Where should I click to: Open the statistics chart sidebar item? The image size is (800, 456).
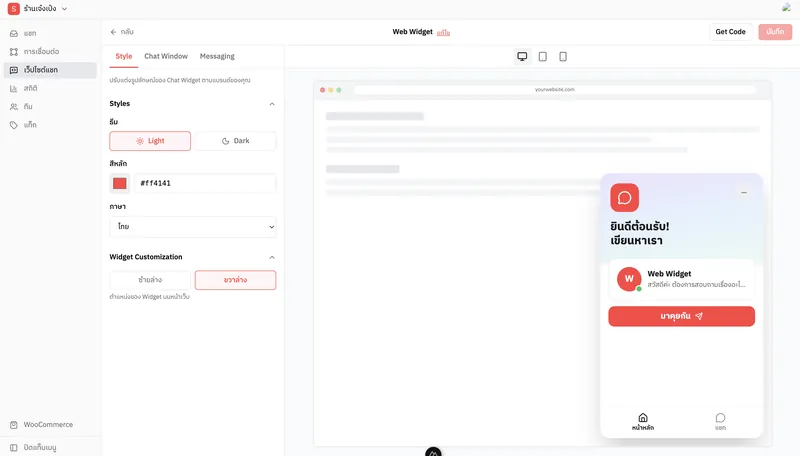[50, 88]
